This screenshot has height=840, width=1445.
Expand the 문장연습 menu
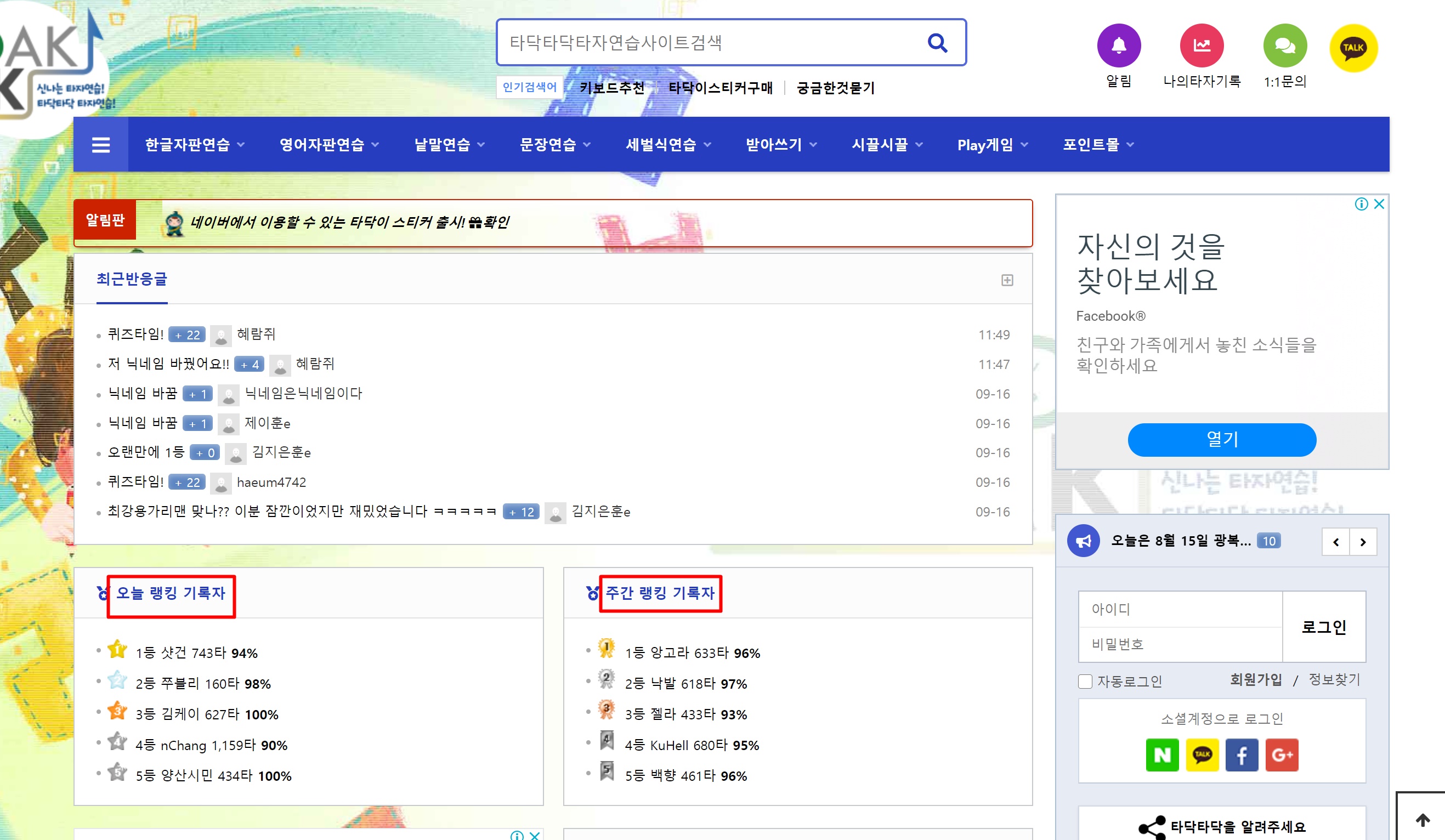(x=555, y=145)
